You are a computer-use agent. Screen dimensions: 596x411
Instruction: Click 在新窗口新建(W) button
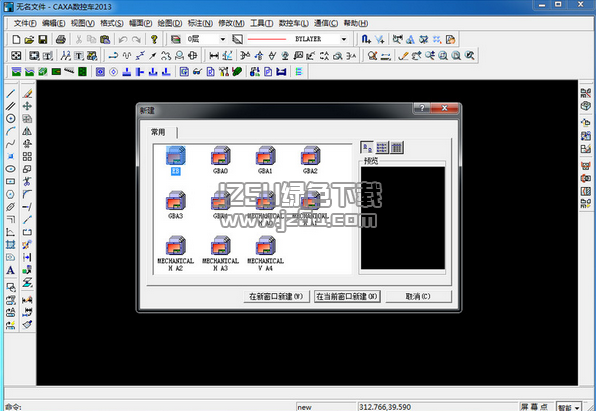click(276, 296)
